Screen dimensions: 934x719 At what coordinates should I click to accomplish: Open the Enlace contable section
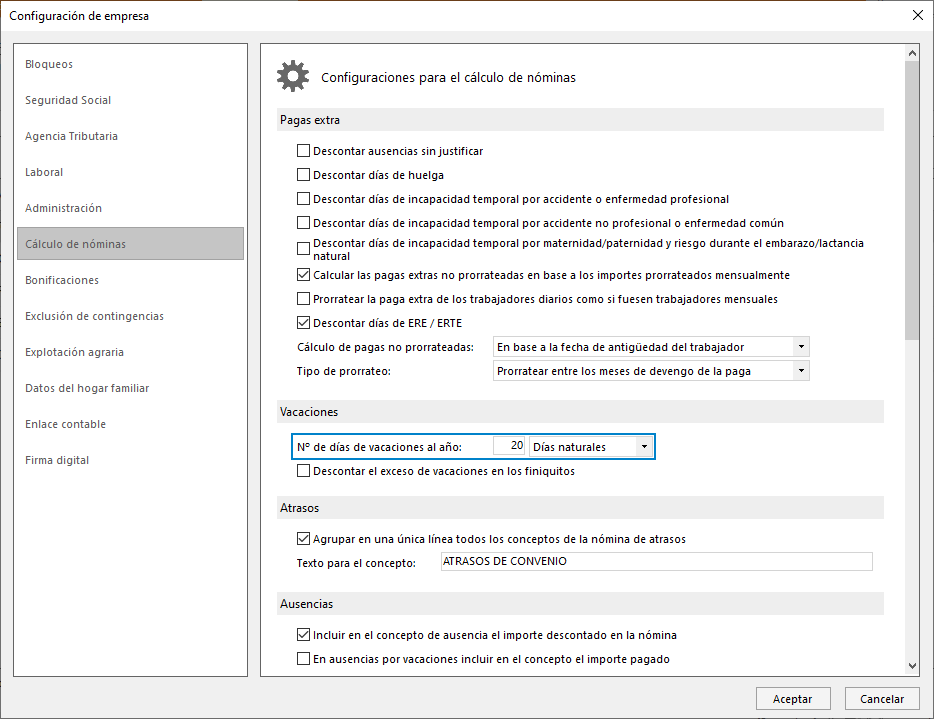click(65, 424)
